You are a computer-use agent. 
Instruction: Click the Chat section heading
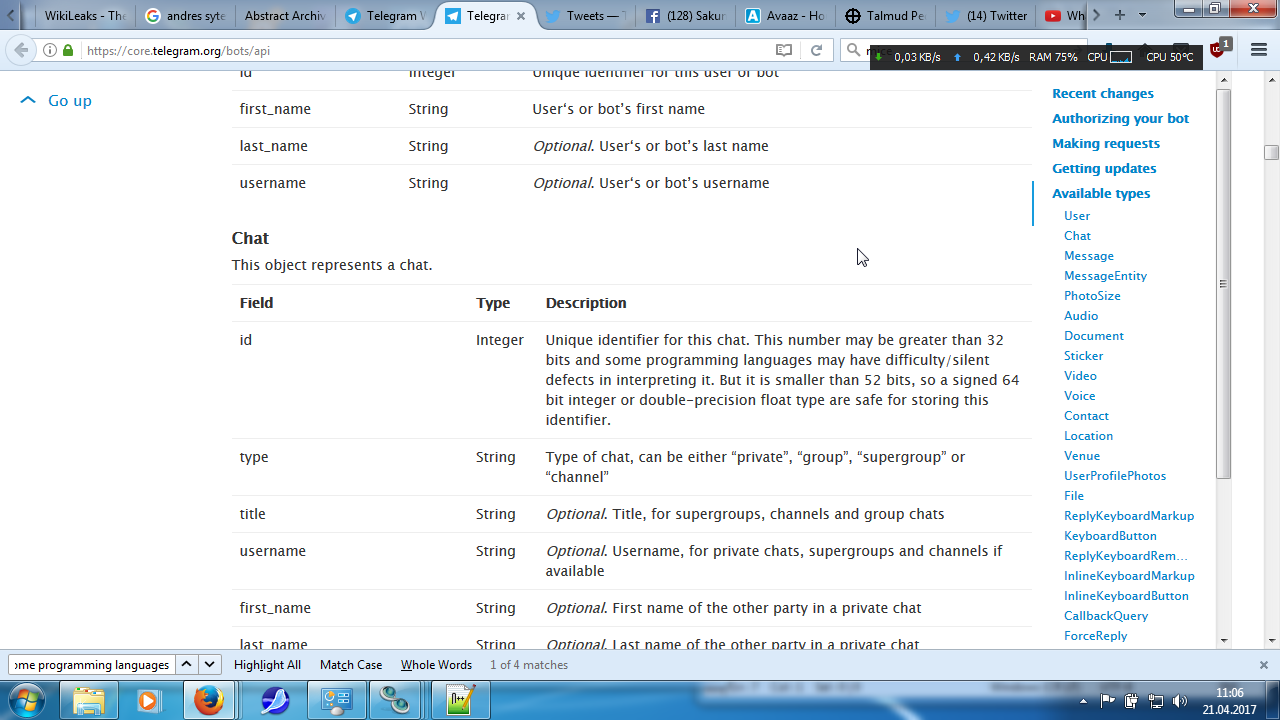250,238
